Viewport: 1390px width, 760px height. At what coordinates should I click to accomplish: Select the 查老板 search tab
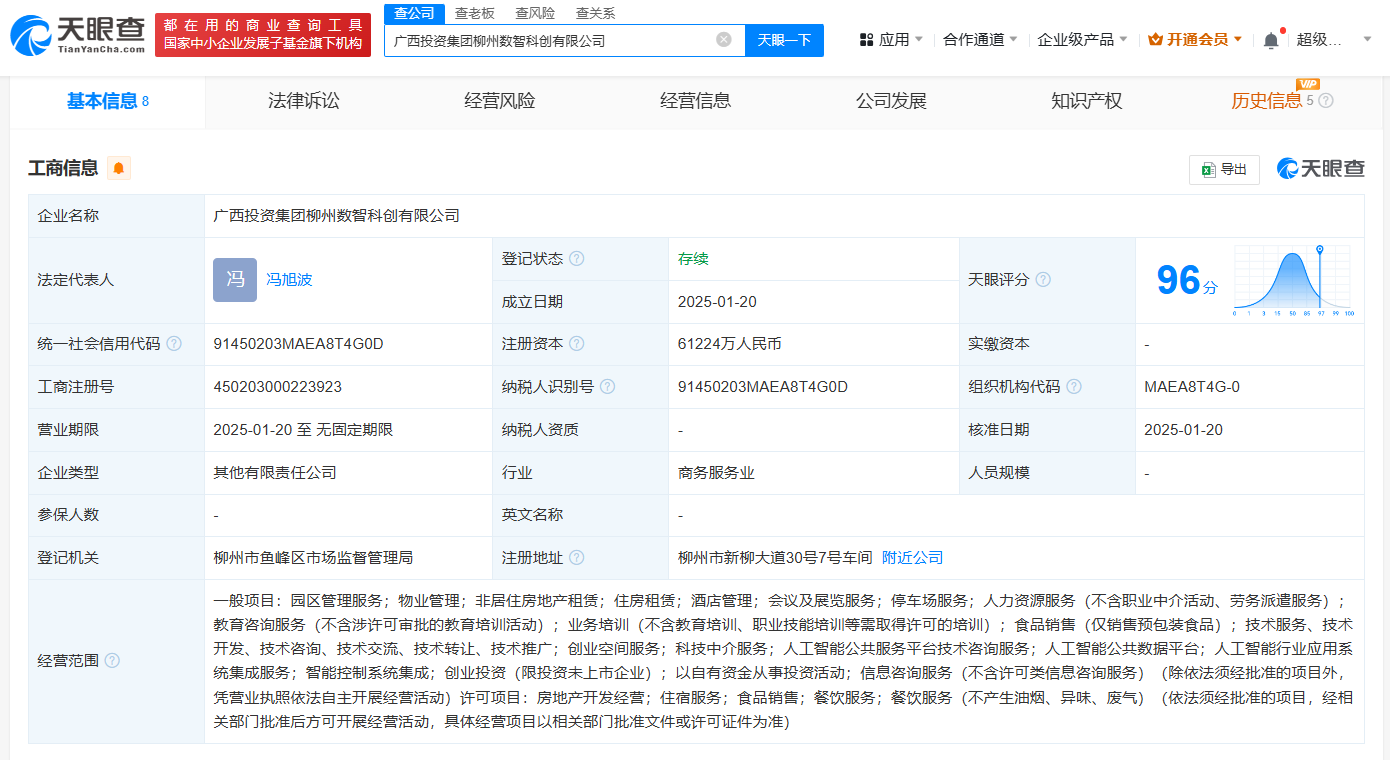pos(474,13)
